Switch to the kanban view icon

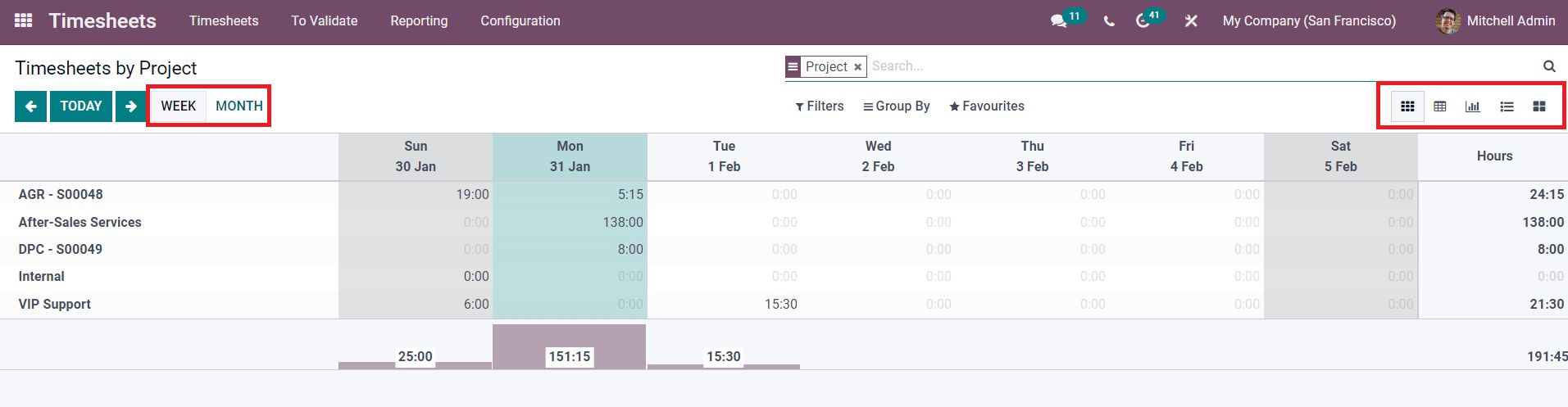point(1539,106)
